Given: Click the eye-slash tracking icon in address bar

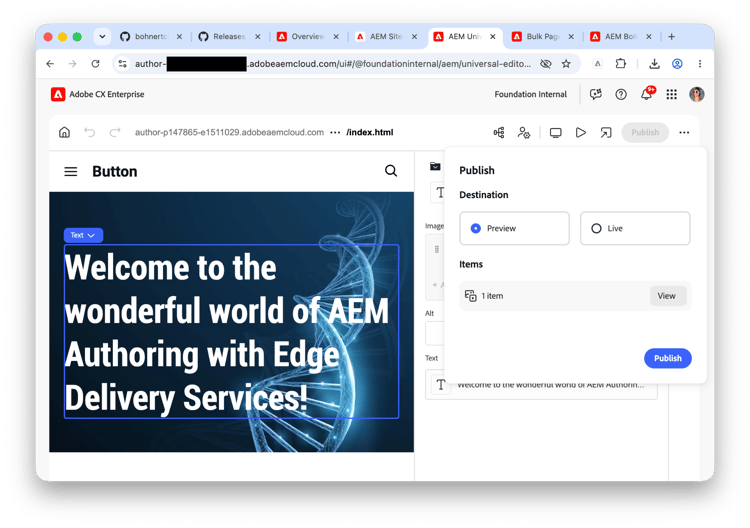Looking at the screenshot, I should tap(545, 64).
